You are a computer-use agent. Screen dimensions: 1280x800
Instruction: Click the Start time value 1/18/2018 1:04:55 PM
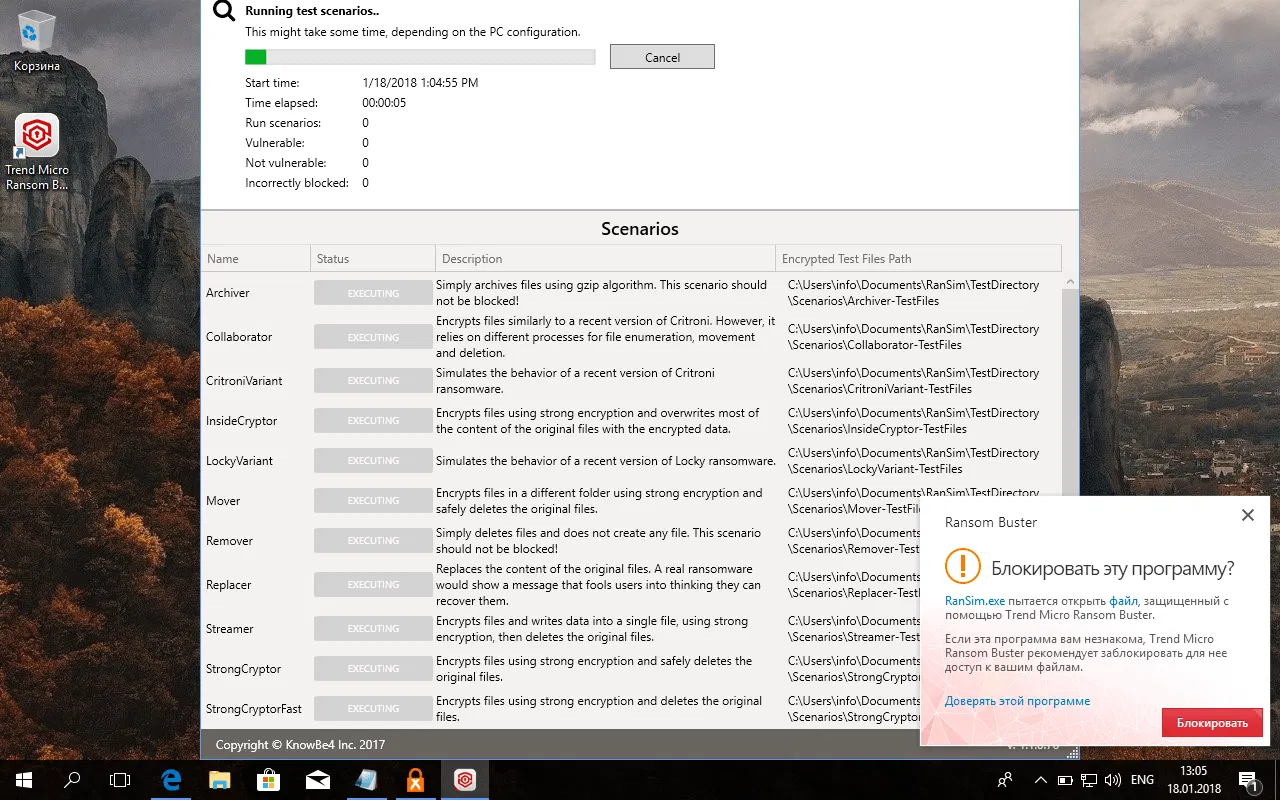point(420,83)
